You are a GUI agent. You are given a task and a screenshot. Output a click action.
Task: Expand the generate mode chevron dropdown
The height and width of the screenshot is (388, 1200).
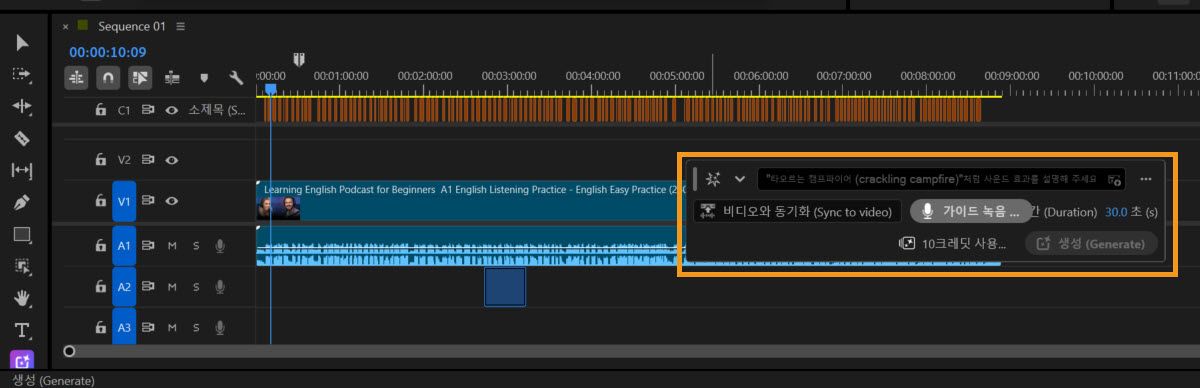point(740,179)
